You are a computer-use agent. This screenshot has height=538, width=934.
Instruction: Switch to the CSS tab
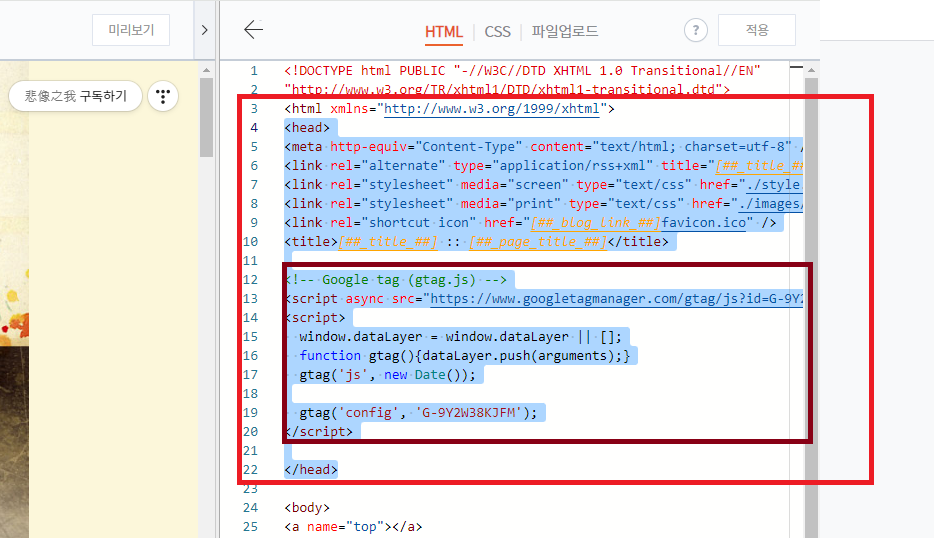point(497,32)
